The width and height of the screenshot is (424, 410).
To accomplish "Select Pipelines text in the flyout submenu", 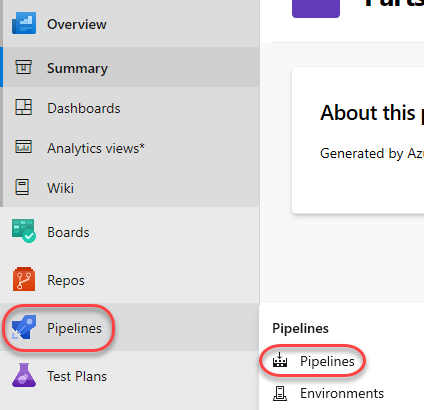I will point(327,361).
